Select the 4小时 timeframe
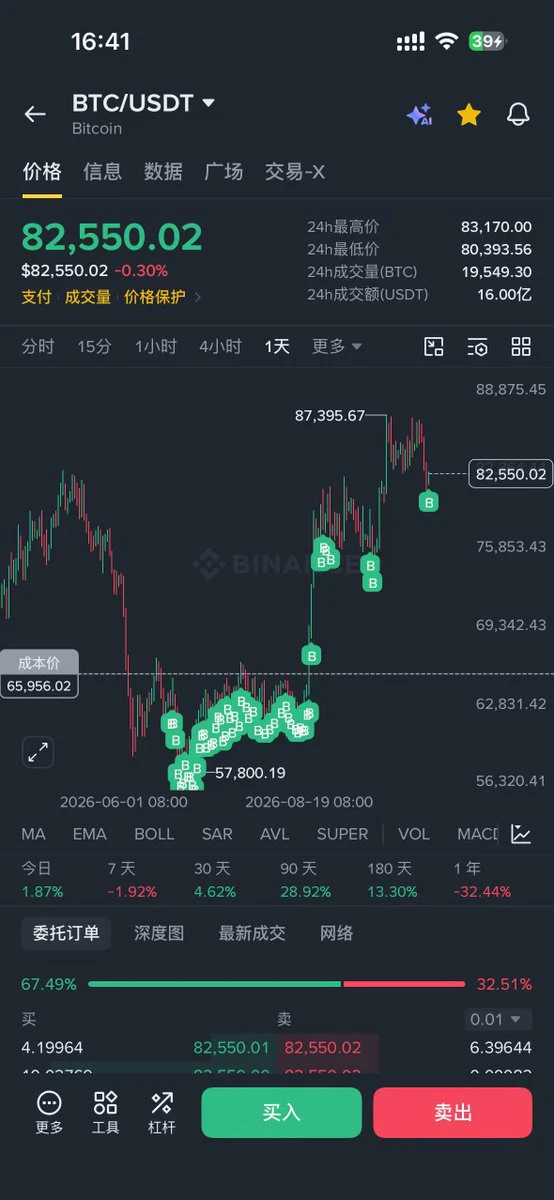554x1200 pixels. (220, 346)
